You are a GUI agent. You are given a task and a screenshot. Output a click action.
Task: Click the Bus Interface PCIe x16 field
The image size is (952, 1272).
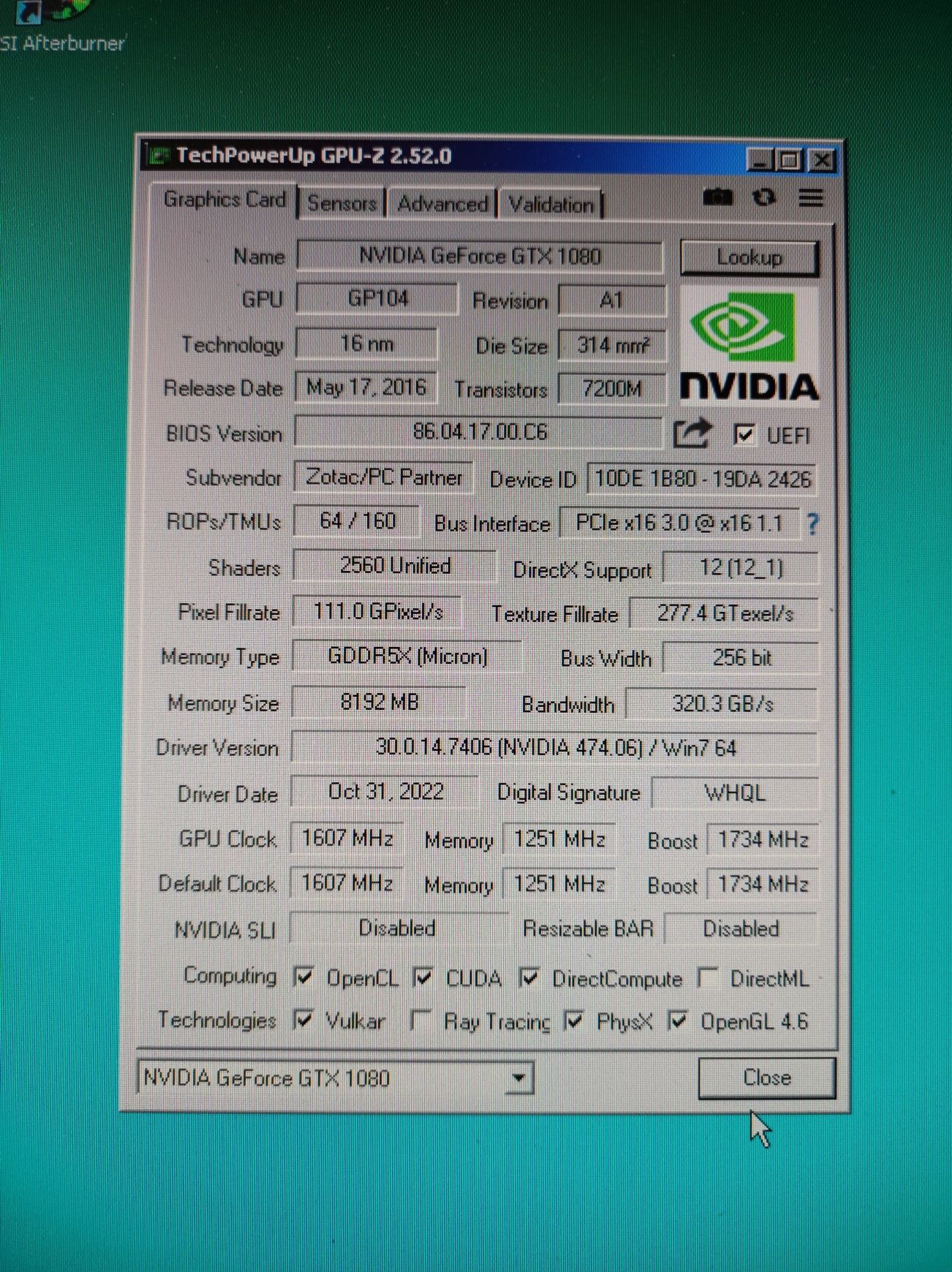click(679, 523)
